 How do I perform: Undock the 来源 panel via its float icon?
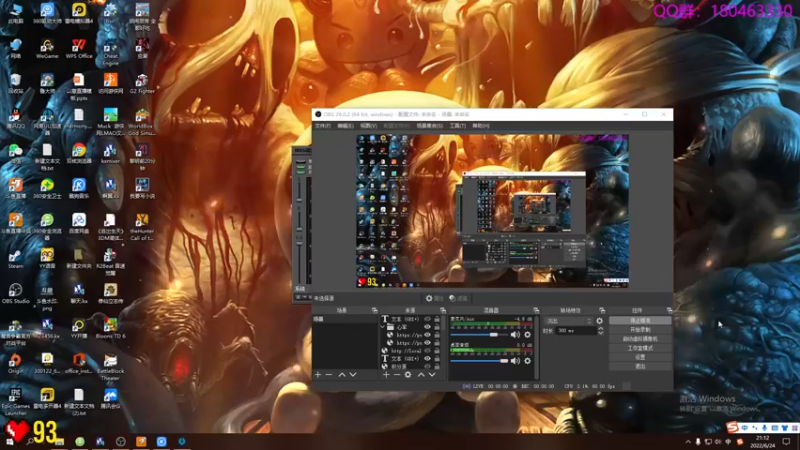click(x=443, y=310)
